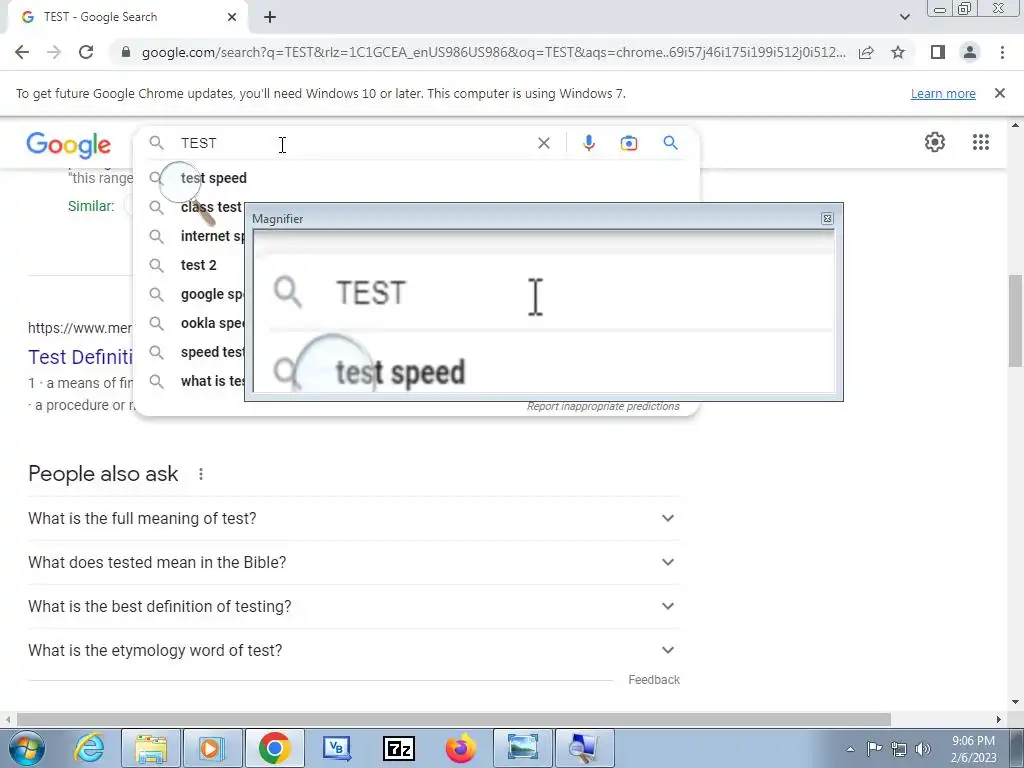Open Windows Media Player from taskbar
The image size is (1024, 768).
click(x=212, y=748)
